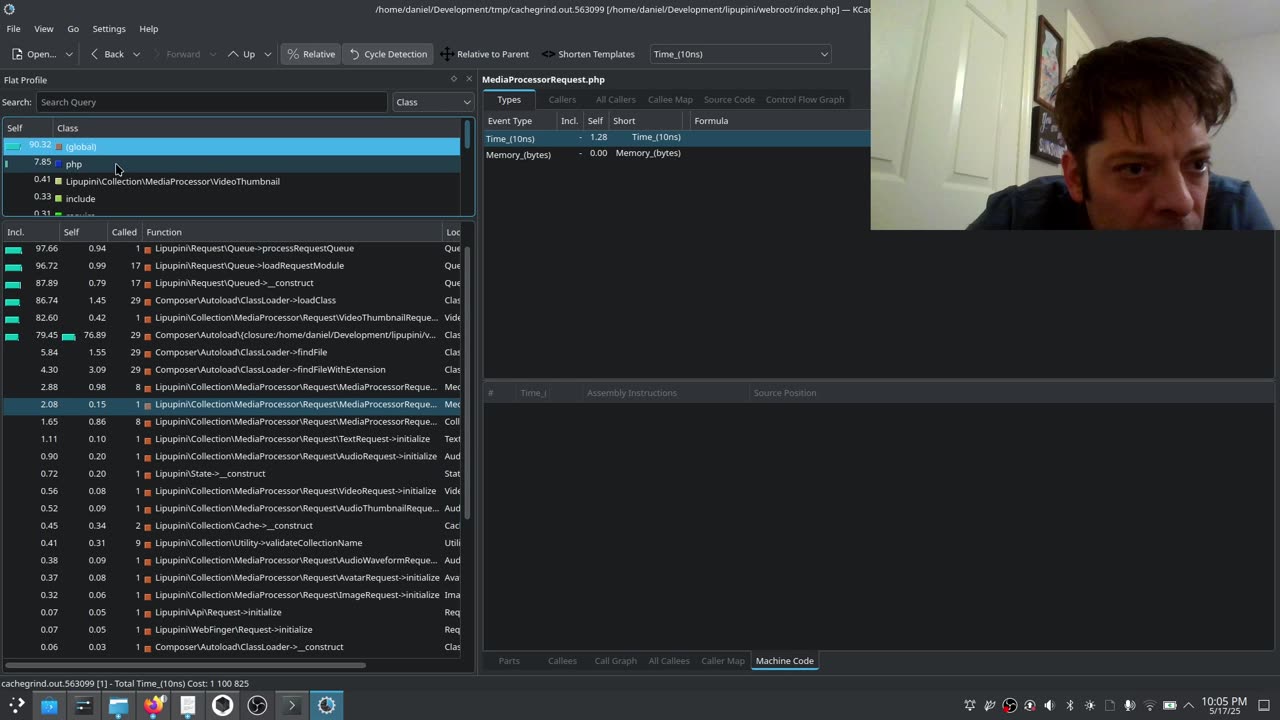
Task: Go Up to the caller function
Action: (241, 54)
